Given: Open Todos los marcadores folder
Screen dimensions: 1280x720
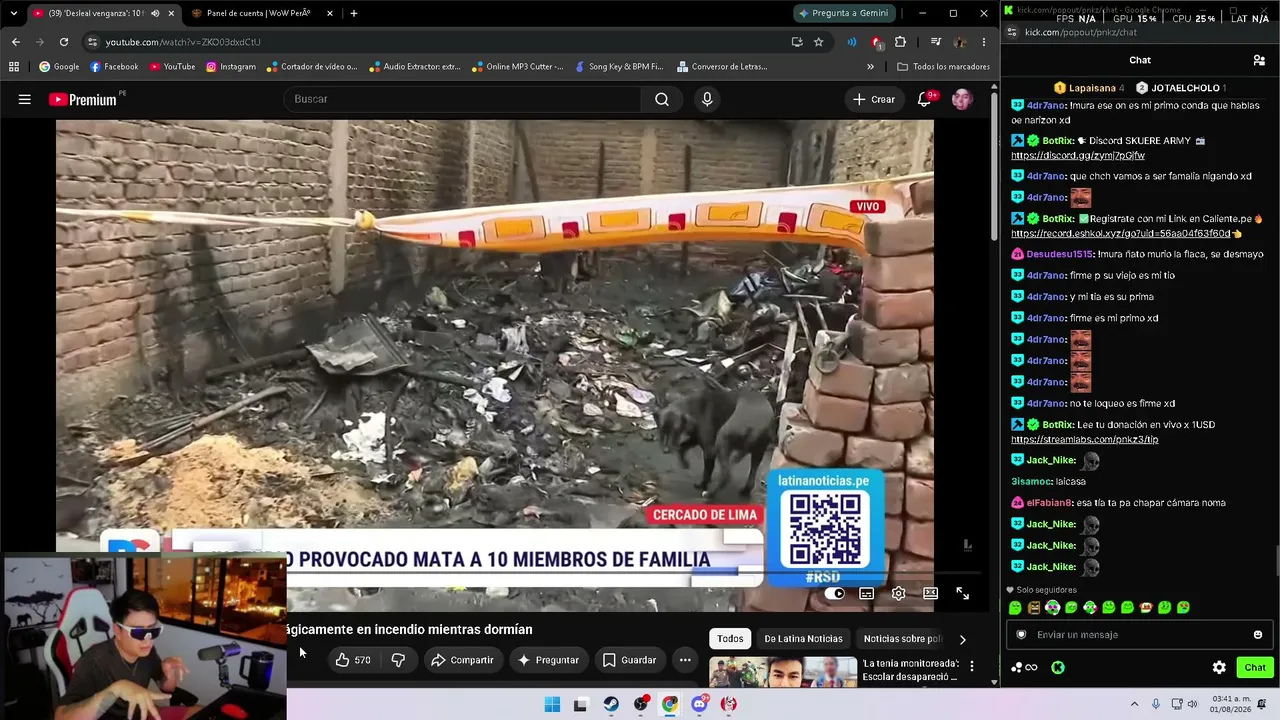Looking at the screenshot, I should (x=944, y=67).
